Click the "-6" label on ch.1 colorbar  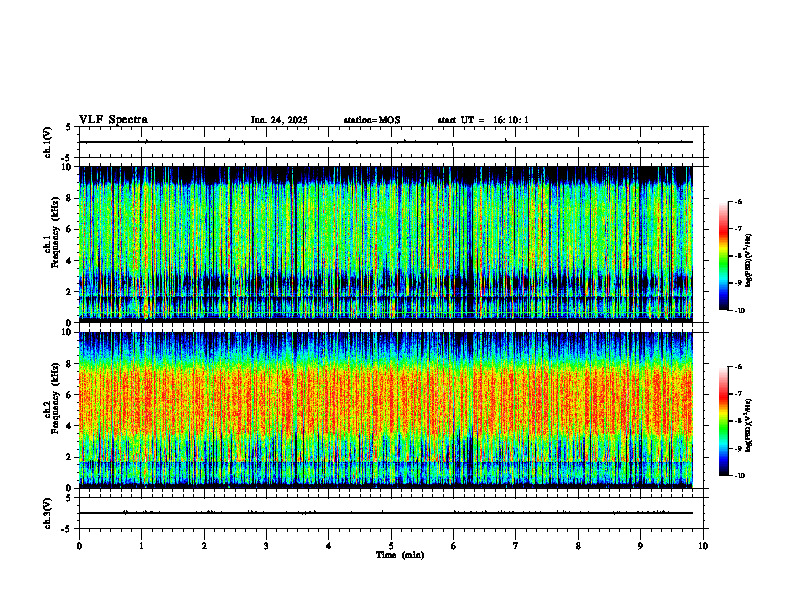pos(738,201)
